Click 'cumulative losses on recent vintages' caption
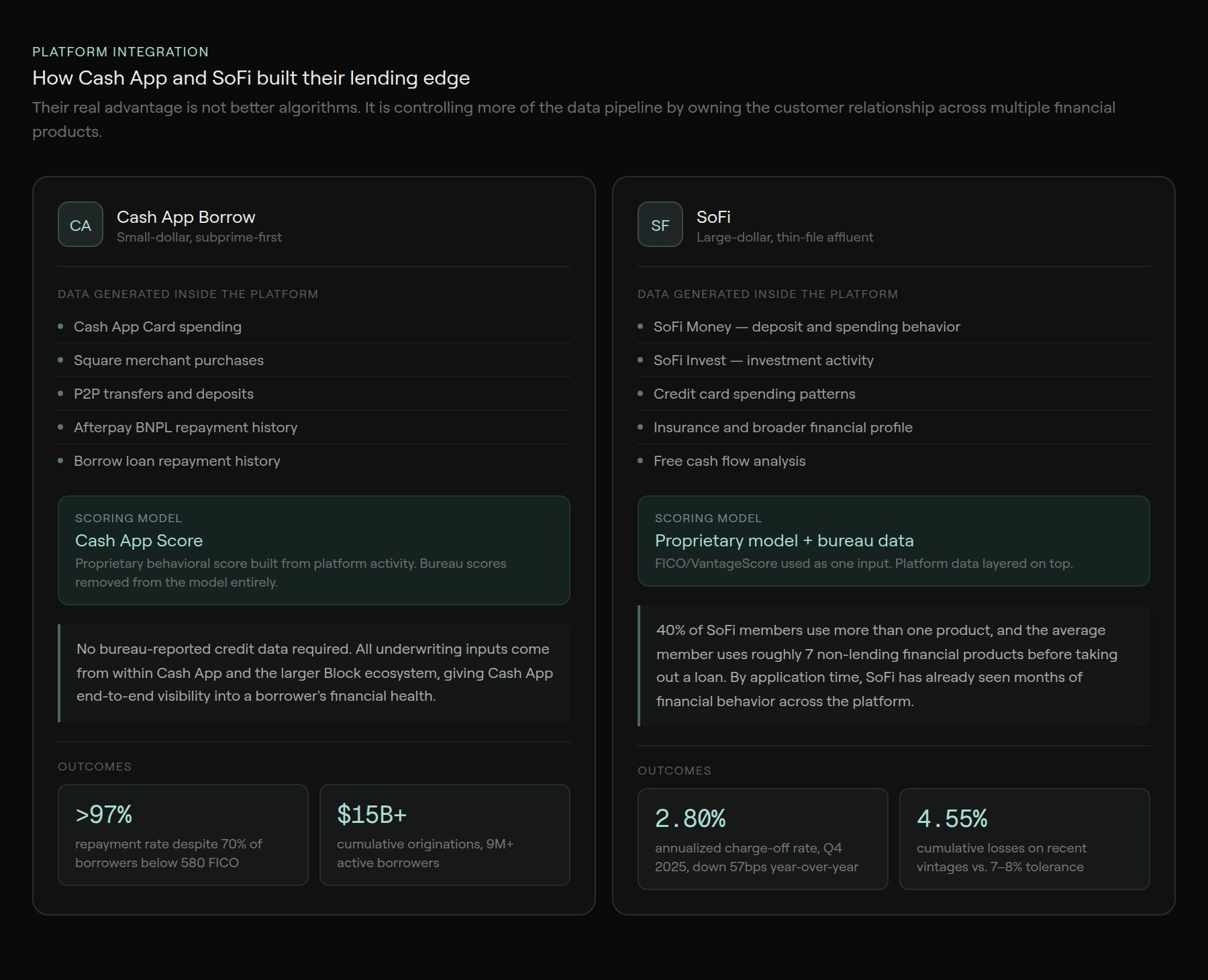Image resolution: width=1208 pixels, height=980 pixels. pyautogui.click(x=1001, y=857)
